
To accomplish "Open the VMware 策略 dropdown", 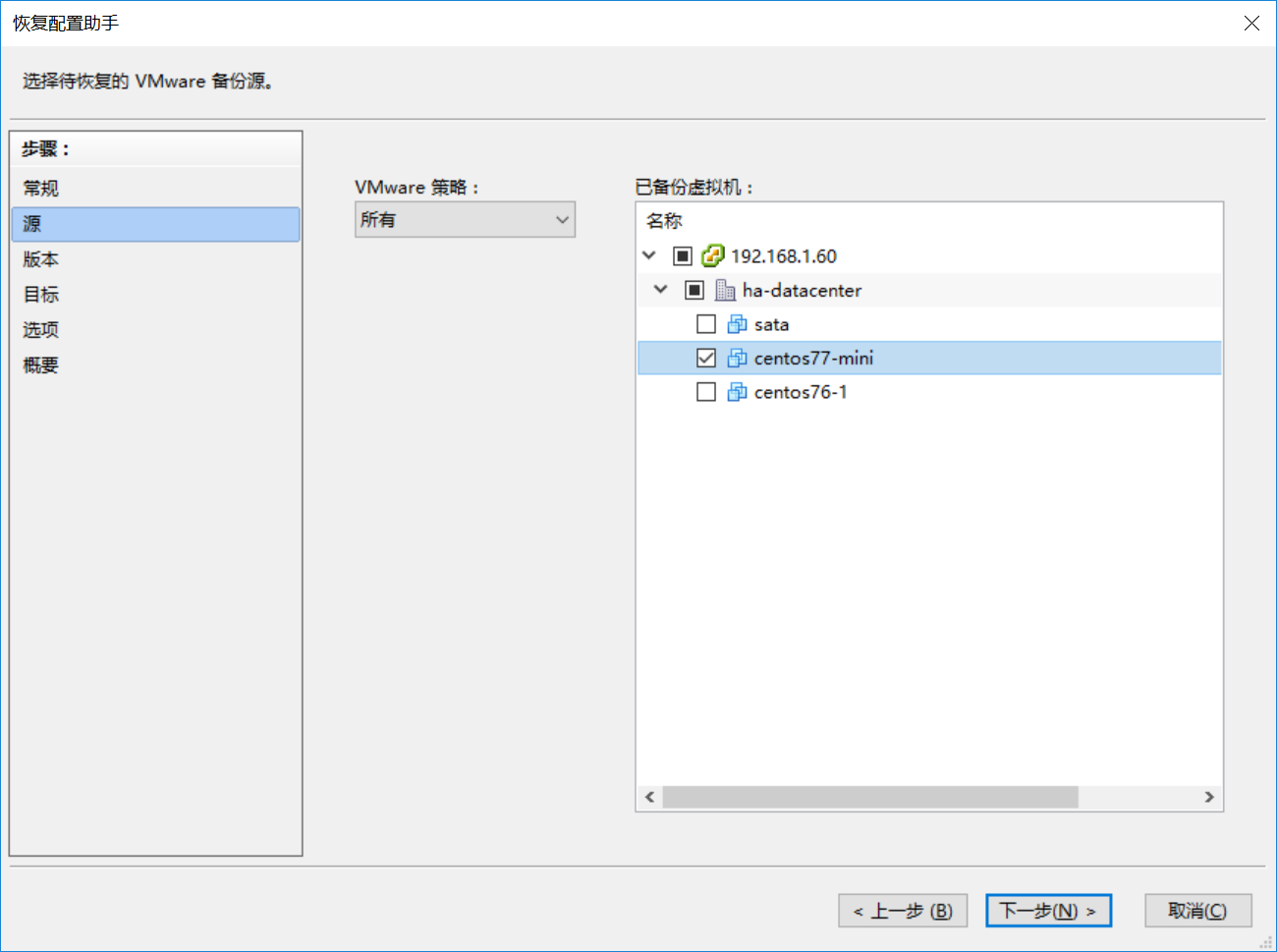I will (465, 220).
